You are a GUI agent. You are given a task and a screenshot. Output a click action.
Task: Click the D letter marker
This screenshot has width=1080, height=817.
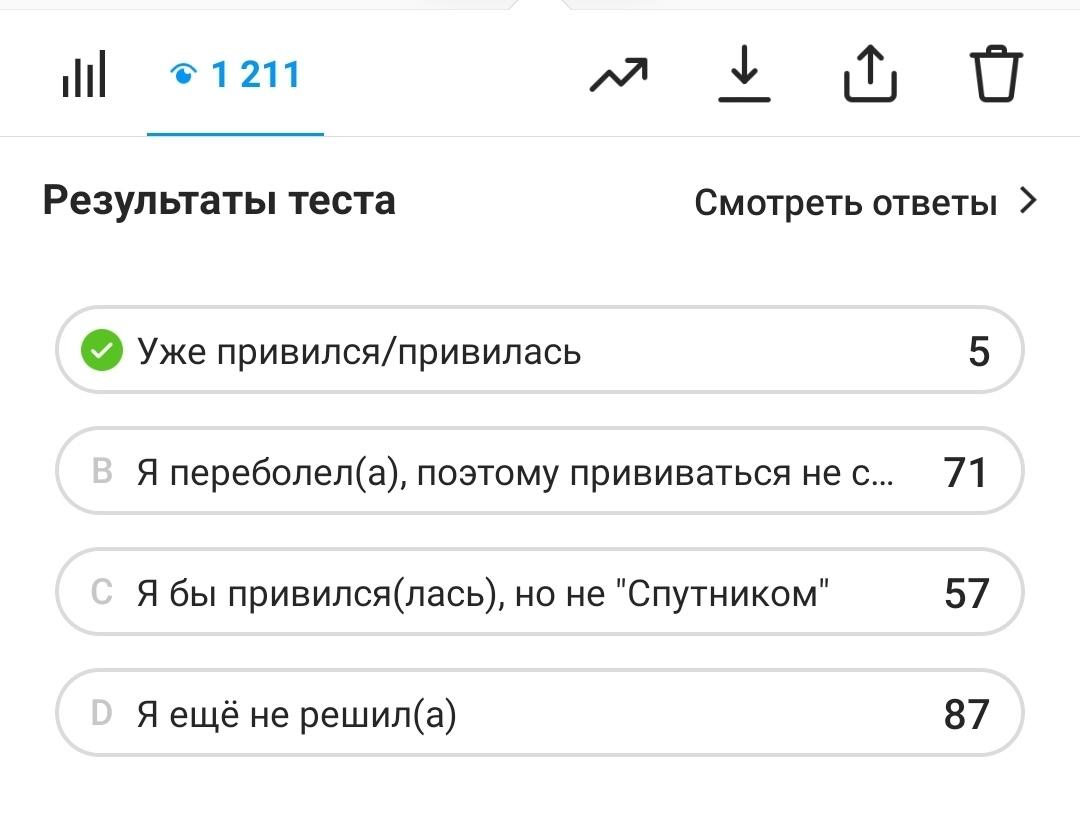pos(101,714)
